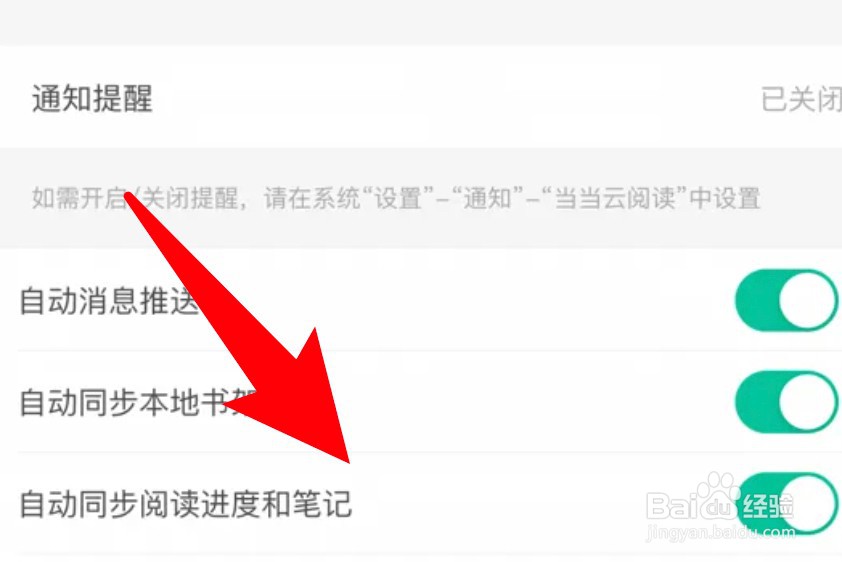Tap the 自动同步阅读进度和笔记 label text
Image resolution: width=842 pixels, height=562 pixels.
click(x=186, y=504)
